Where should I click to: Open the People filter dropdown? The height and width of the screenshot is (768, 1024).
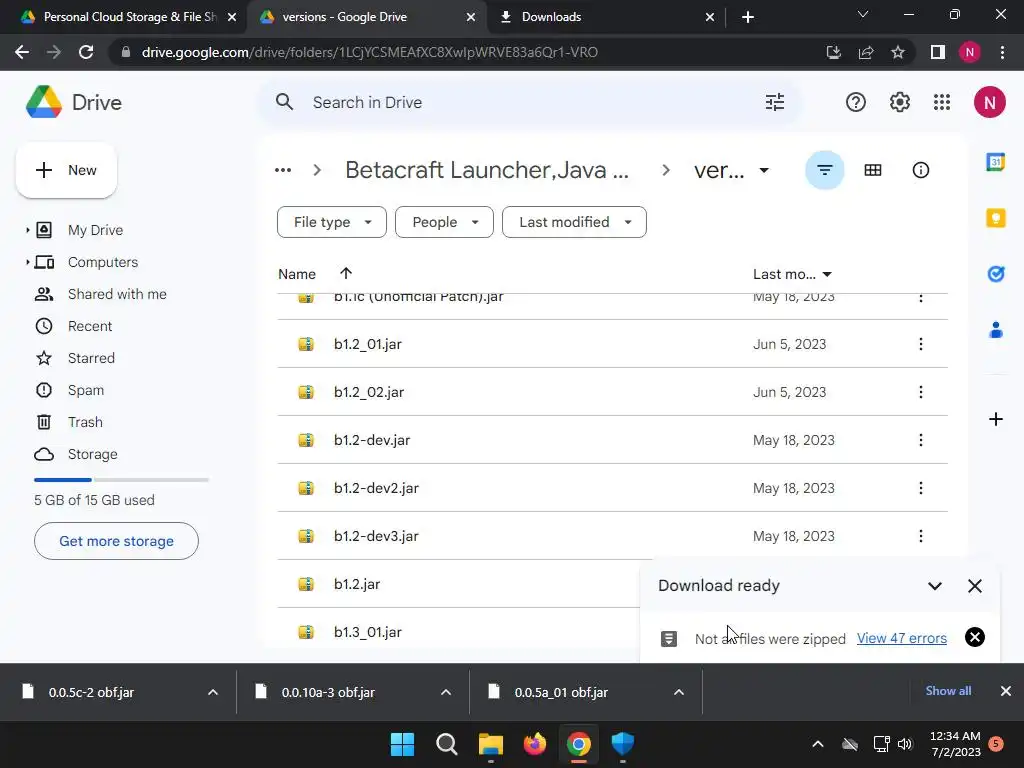pos(444,222)
